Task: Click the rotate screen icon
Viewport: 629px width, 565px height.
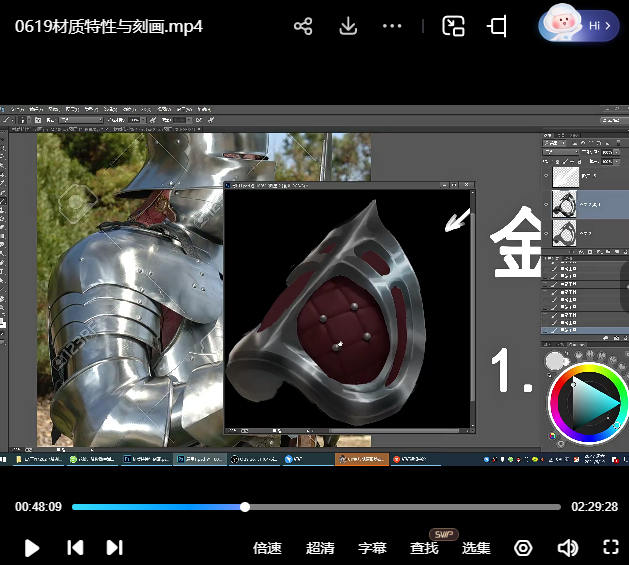Action: (x=497, y=27)
